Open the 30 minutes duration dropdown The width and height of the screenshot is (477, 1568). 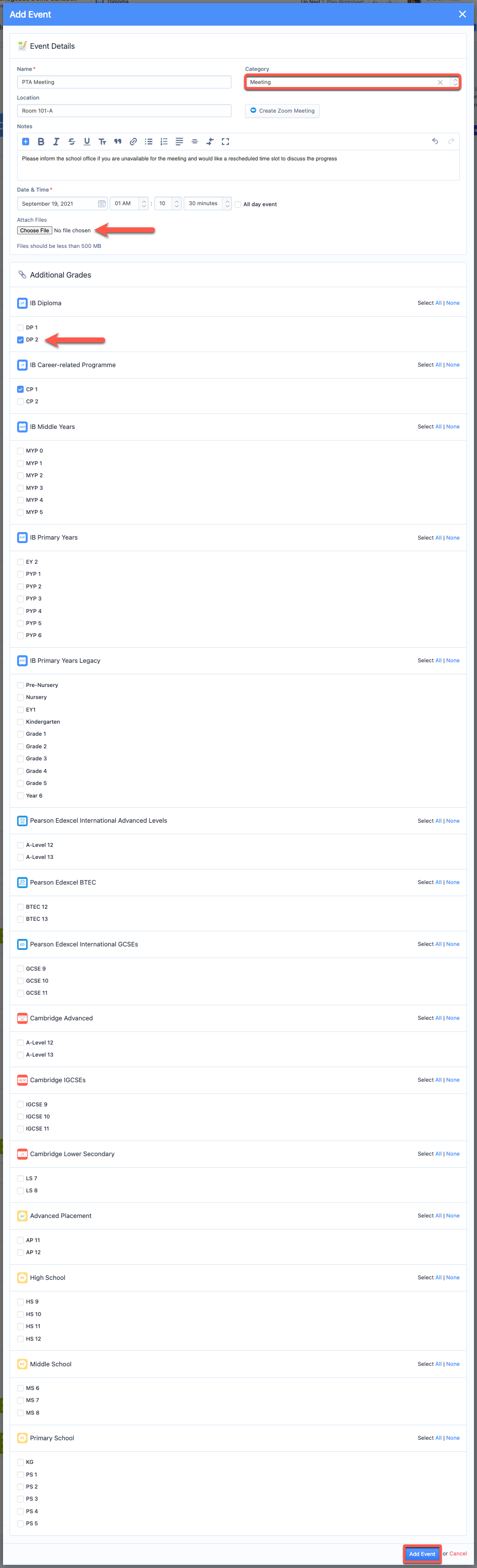[209, 203]
